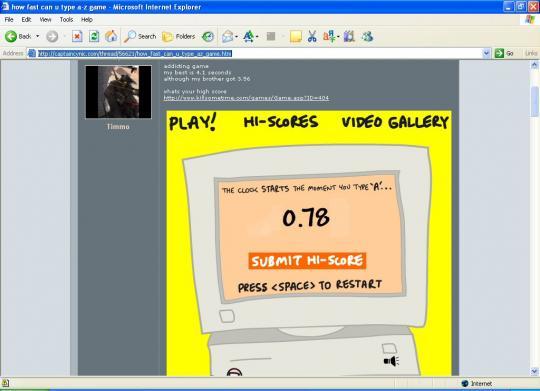Open the View menu
The width and height of the screenshot is (540, 391).
[45, 20]
